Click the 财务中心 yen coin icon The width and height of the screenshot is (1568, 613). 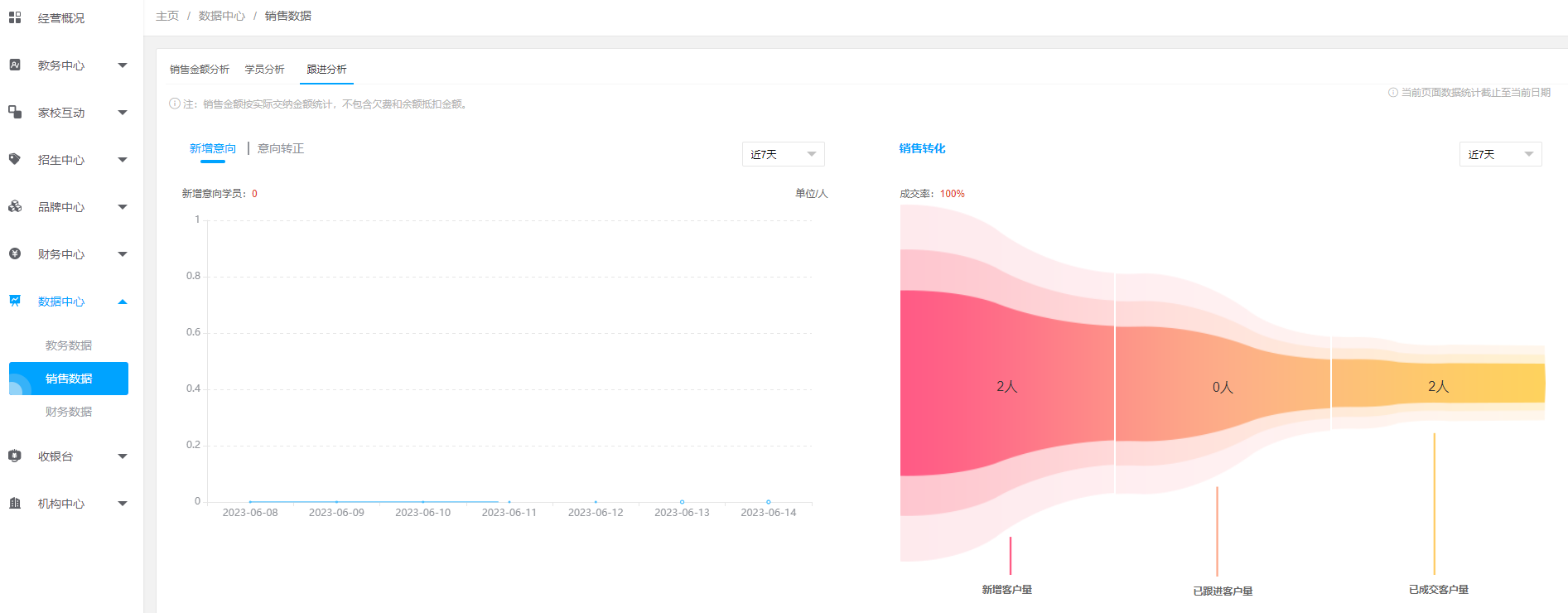click(15, 253)
